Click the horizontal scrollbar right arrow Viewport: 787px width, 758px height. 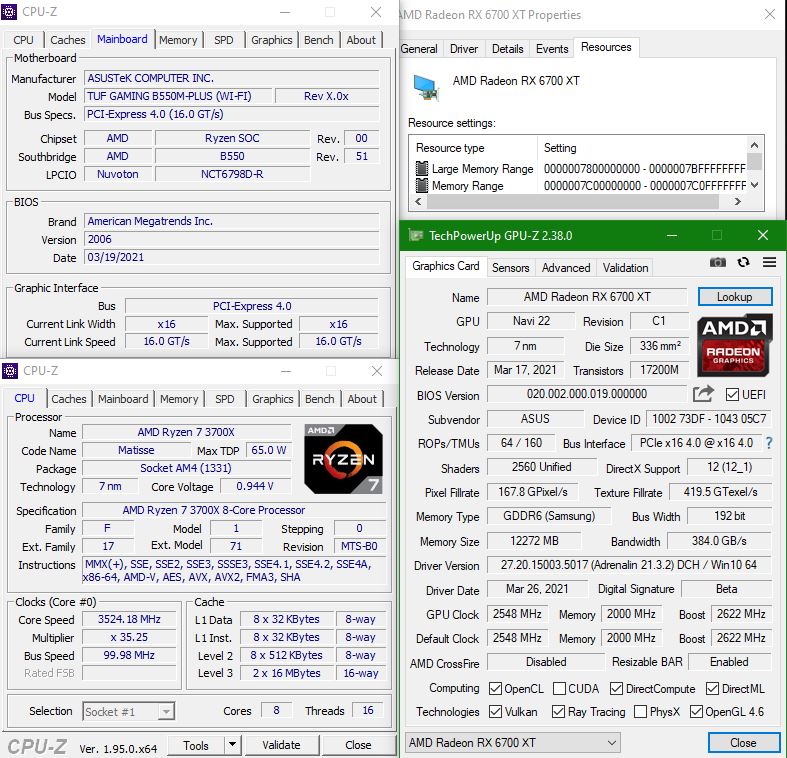[737, 201]
